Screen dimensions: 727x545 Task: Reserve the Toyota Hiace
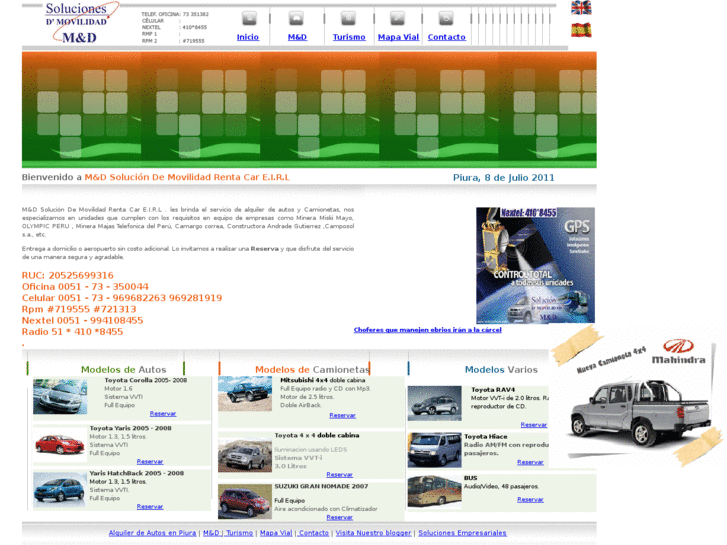530,462
